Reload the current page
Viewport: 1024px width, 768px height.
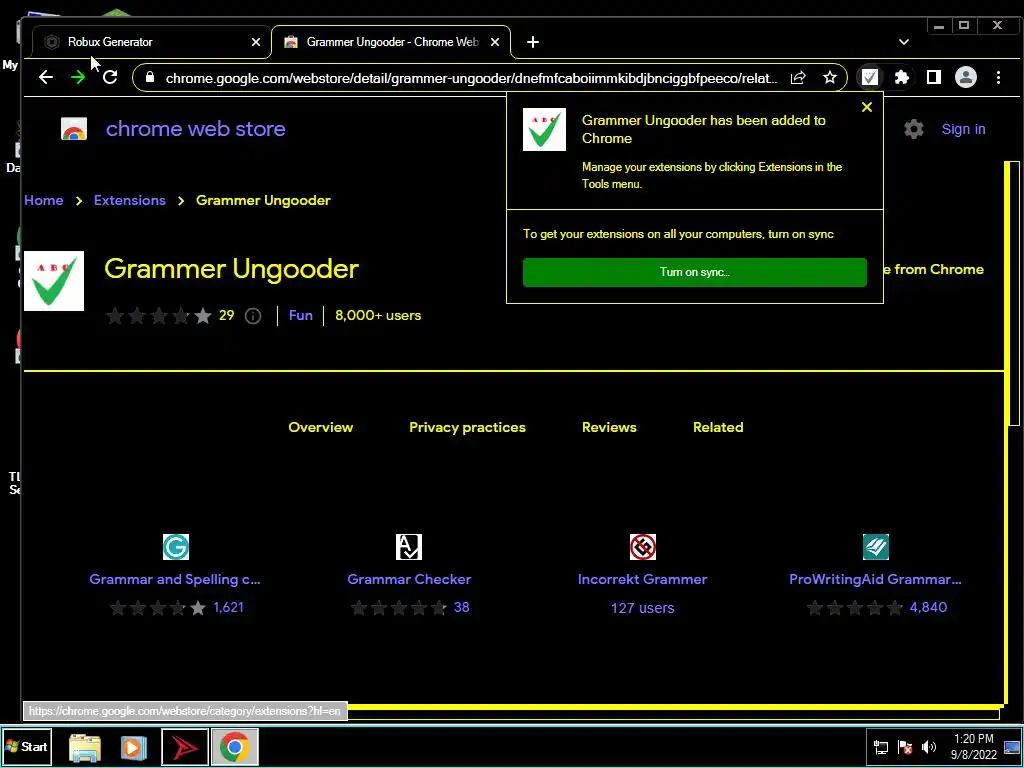[110, 78]
